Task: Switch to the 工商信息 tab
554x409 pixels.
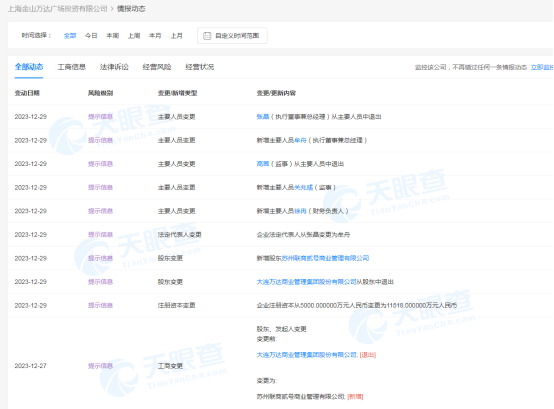Action: [x=72, y=67]
